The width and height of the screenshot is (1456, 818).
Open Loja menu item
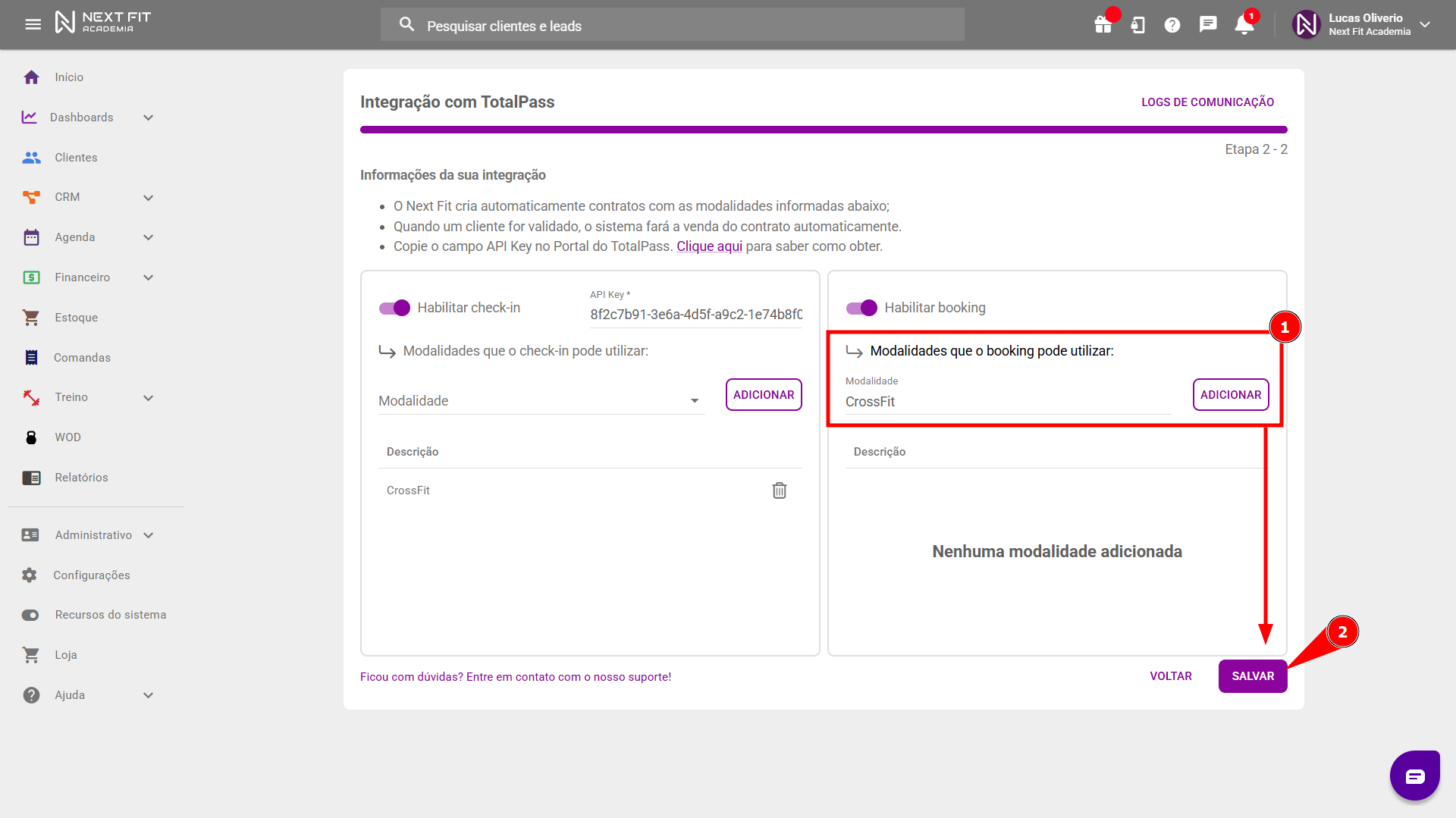coord(66,655)
